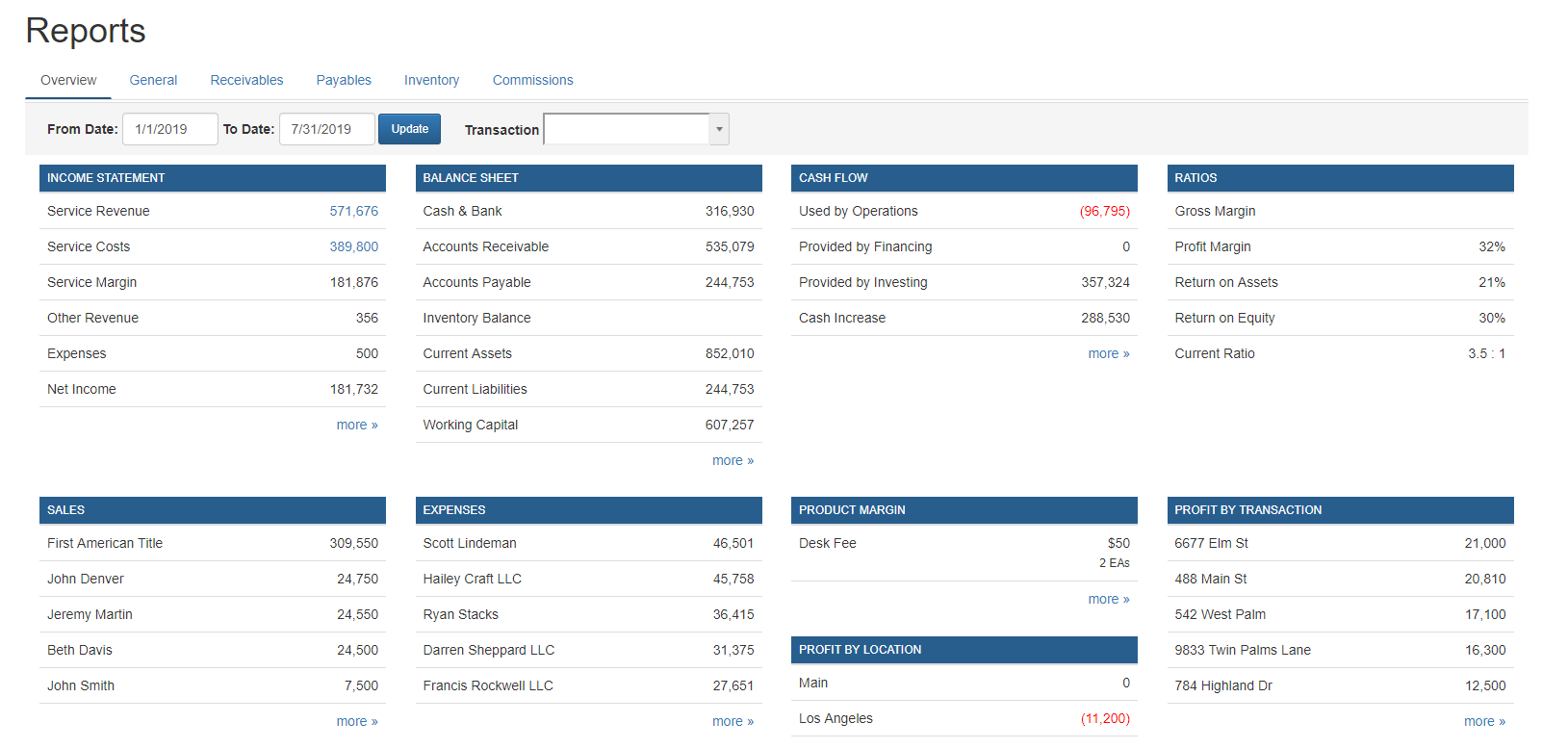
Task: Click the To Date input field
Action: (326, 129)
